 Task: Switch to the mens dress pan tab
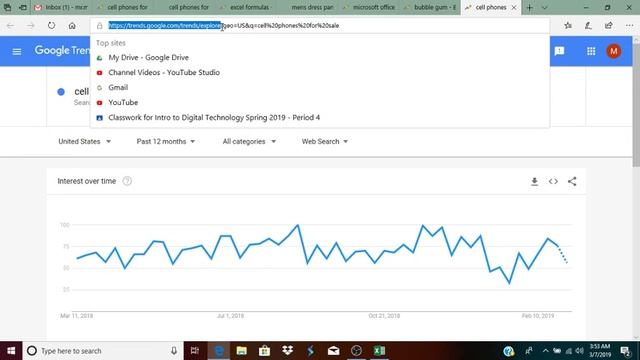(x=307, y=7)
